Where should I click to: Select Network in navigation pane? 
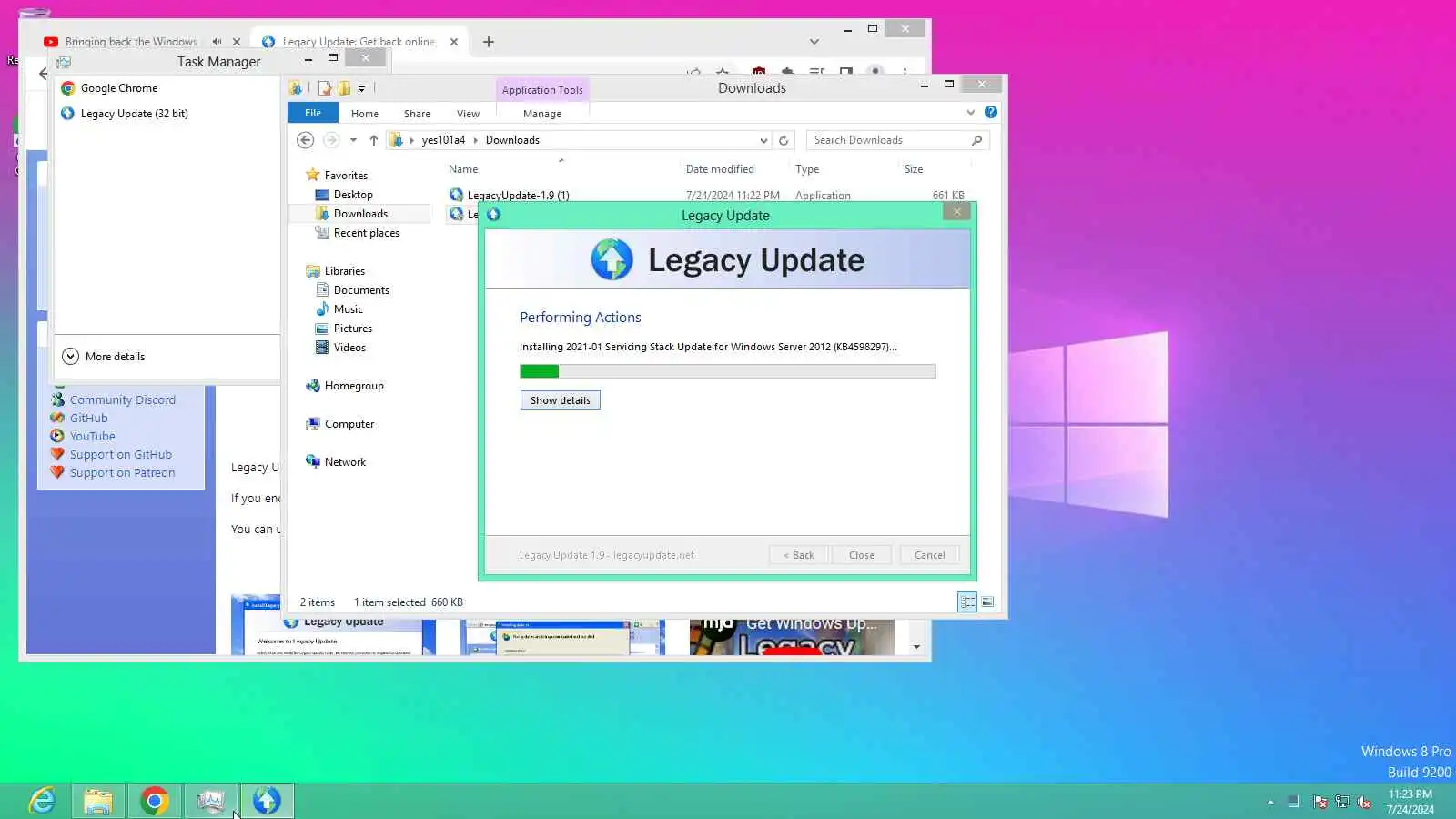point(345,462)
